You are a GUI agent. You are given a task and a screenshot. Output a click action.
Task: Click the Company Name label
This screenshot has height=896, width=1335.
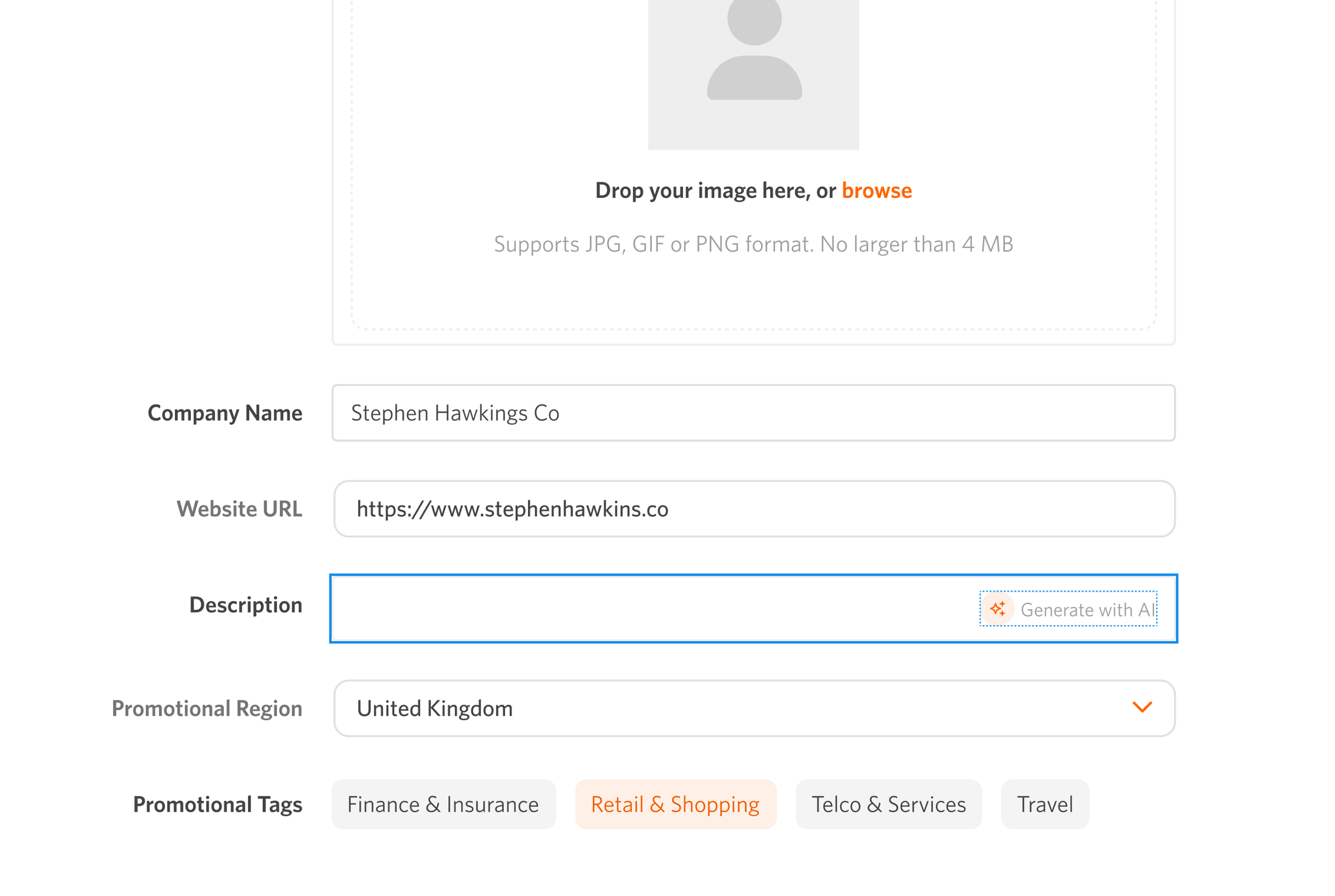point(225,413)
